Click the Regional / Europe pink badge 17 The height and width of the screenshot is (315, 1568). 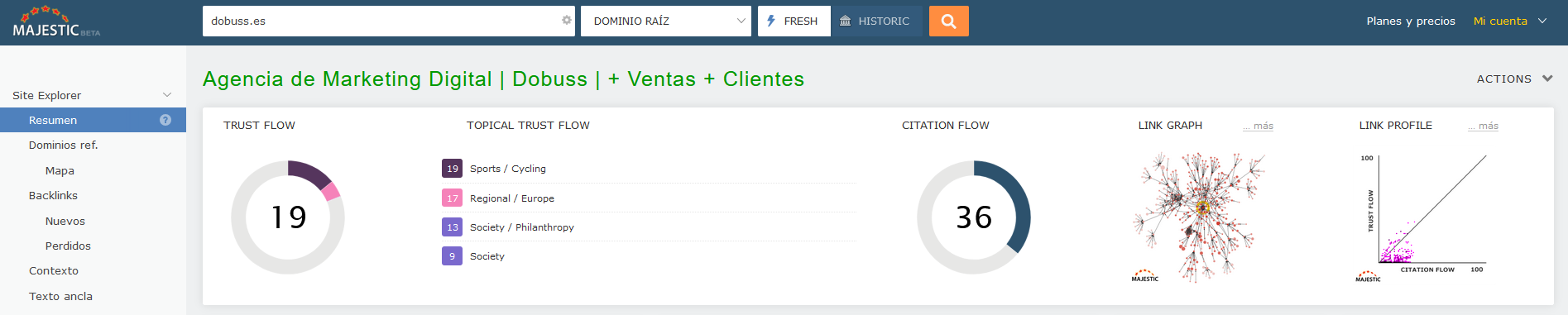452,198
